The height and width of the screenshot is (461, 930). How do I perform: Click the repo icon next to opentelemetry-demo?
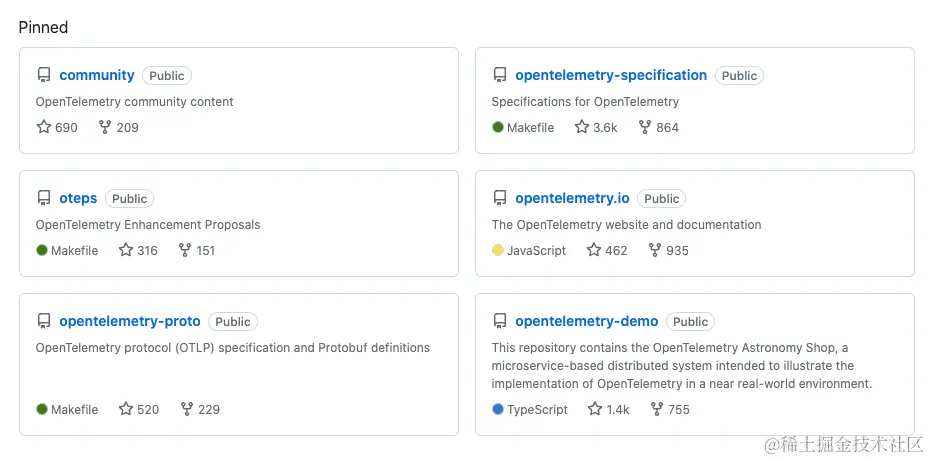pos(500,322)
